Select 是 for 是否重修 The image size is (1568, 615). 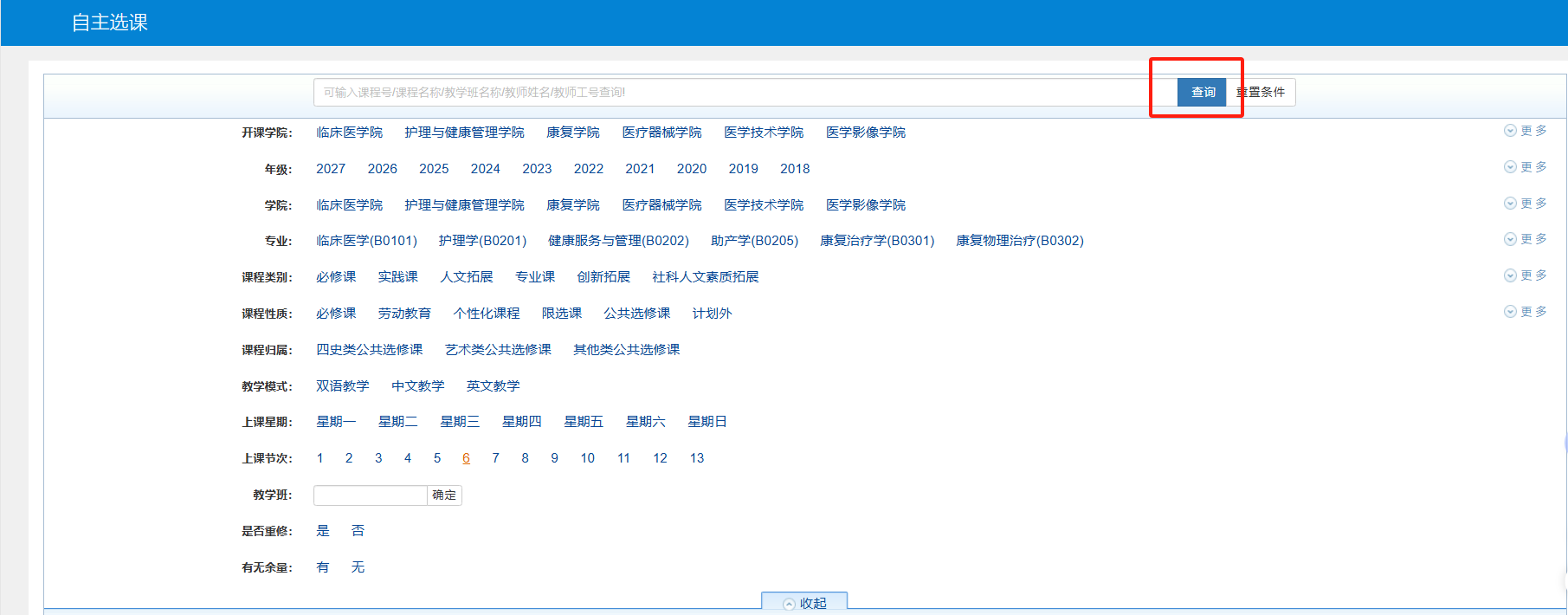(323, 531)
